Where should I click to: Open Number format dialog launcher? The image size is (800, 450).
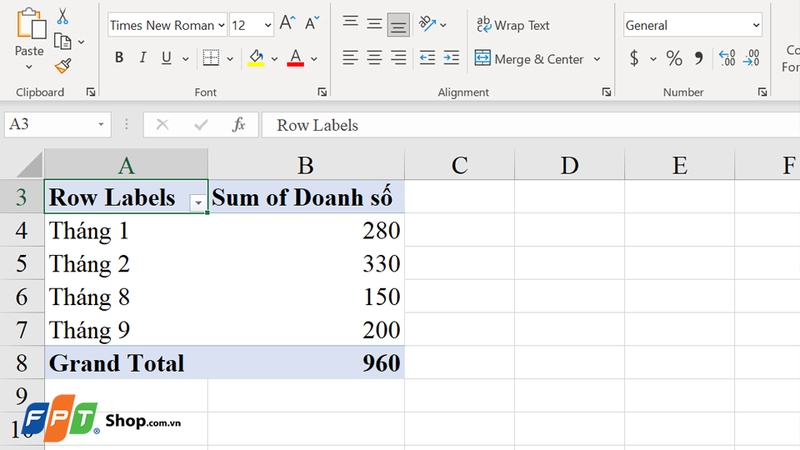[762, 92]
